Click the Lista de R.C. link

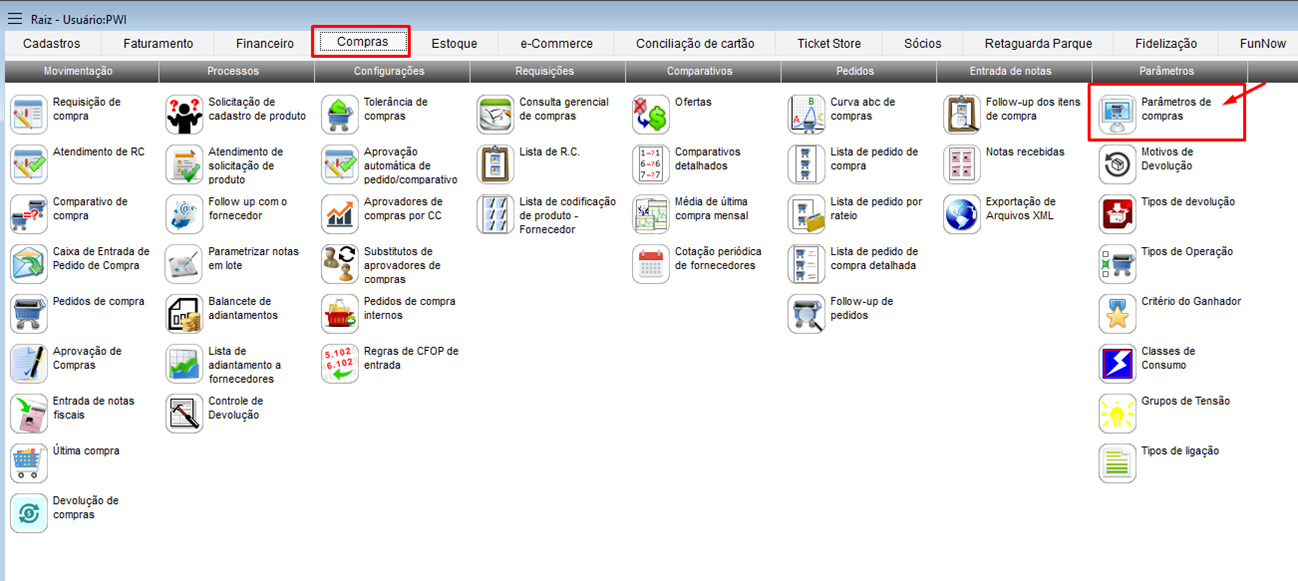pyautogui.click(x=549, y=152)
